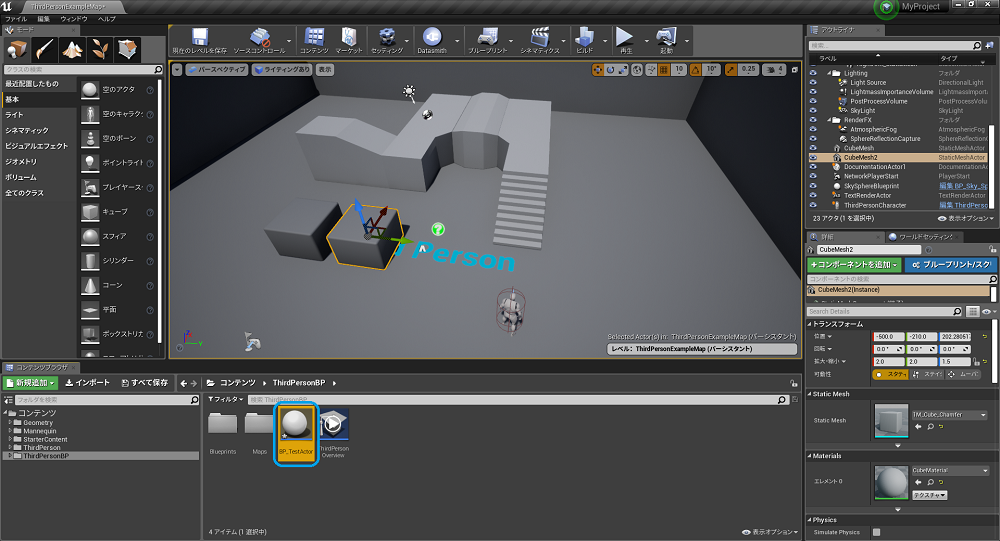Toggle visibility eye for CubeMesh2
Image resolution: width=1000 pixels, height=541 pixels.
coord(813,158)
